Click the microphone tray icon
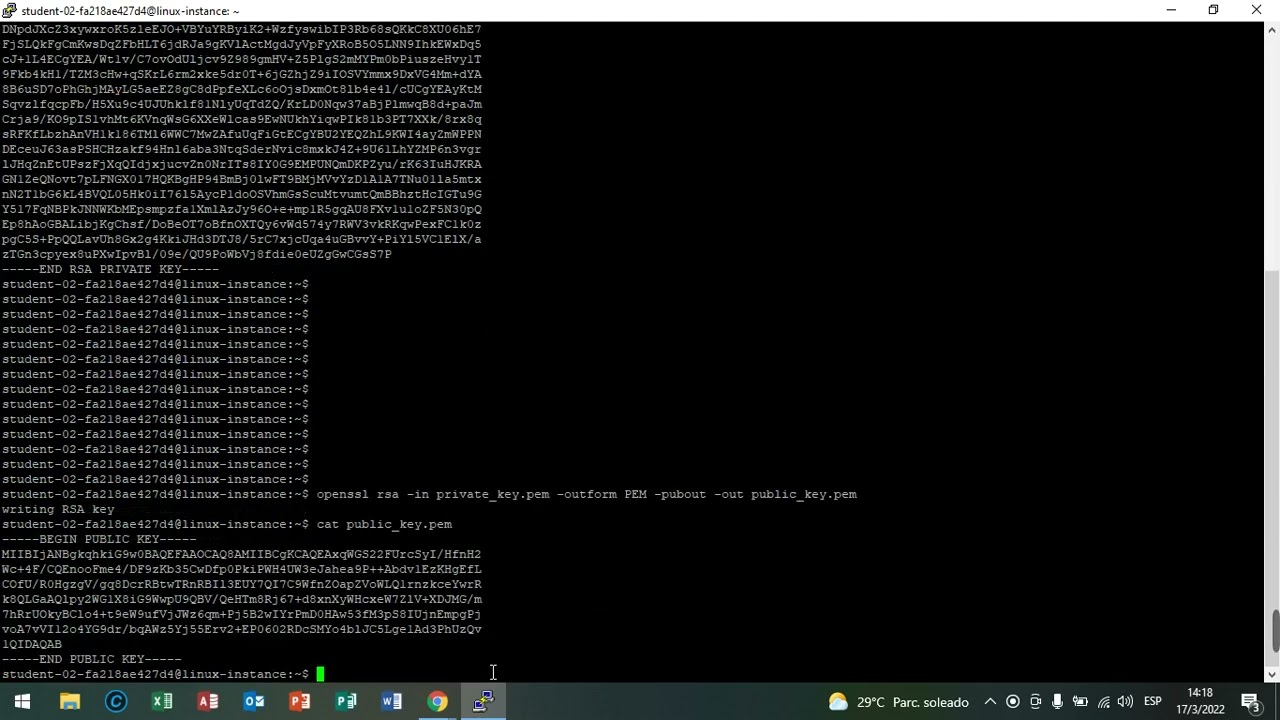Screen dimensions: 1280x720 [x=1057, y=702]
